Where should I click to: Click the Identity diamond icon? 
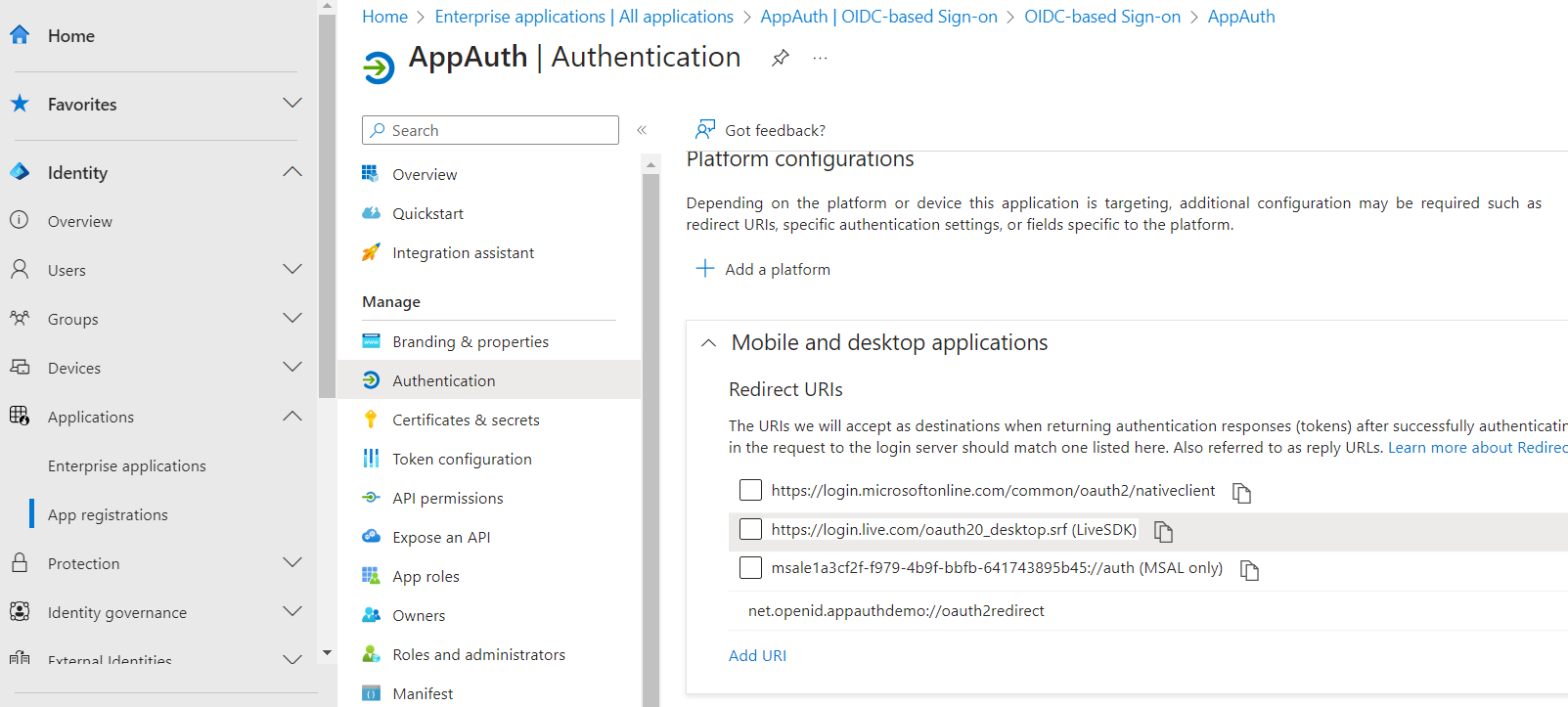point(20,172)
